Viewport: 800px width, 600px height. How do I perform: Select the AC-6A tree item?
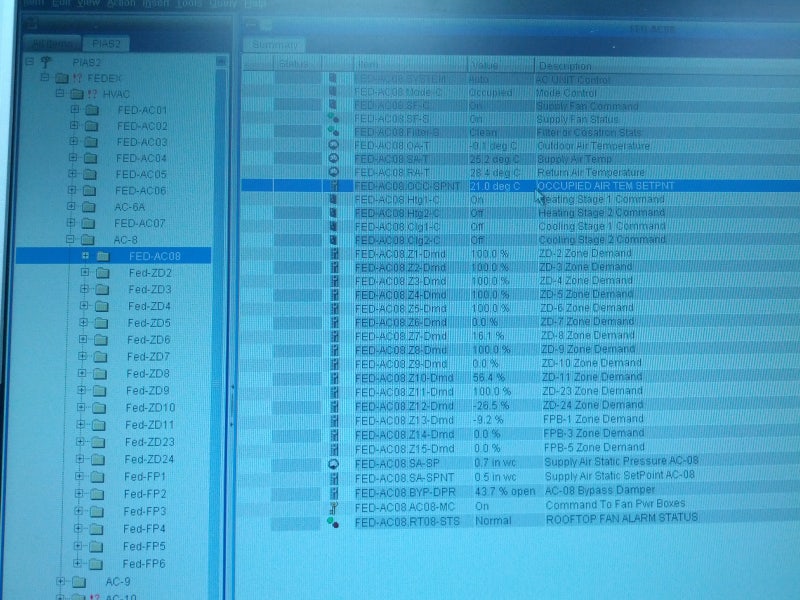coord(130,207)
